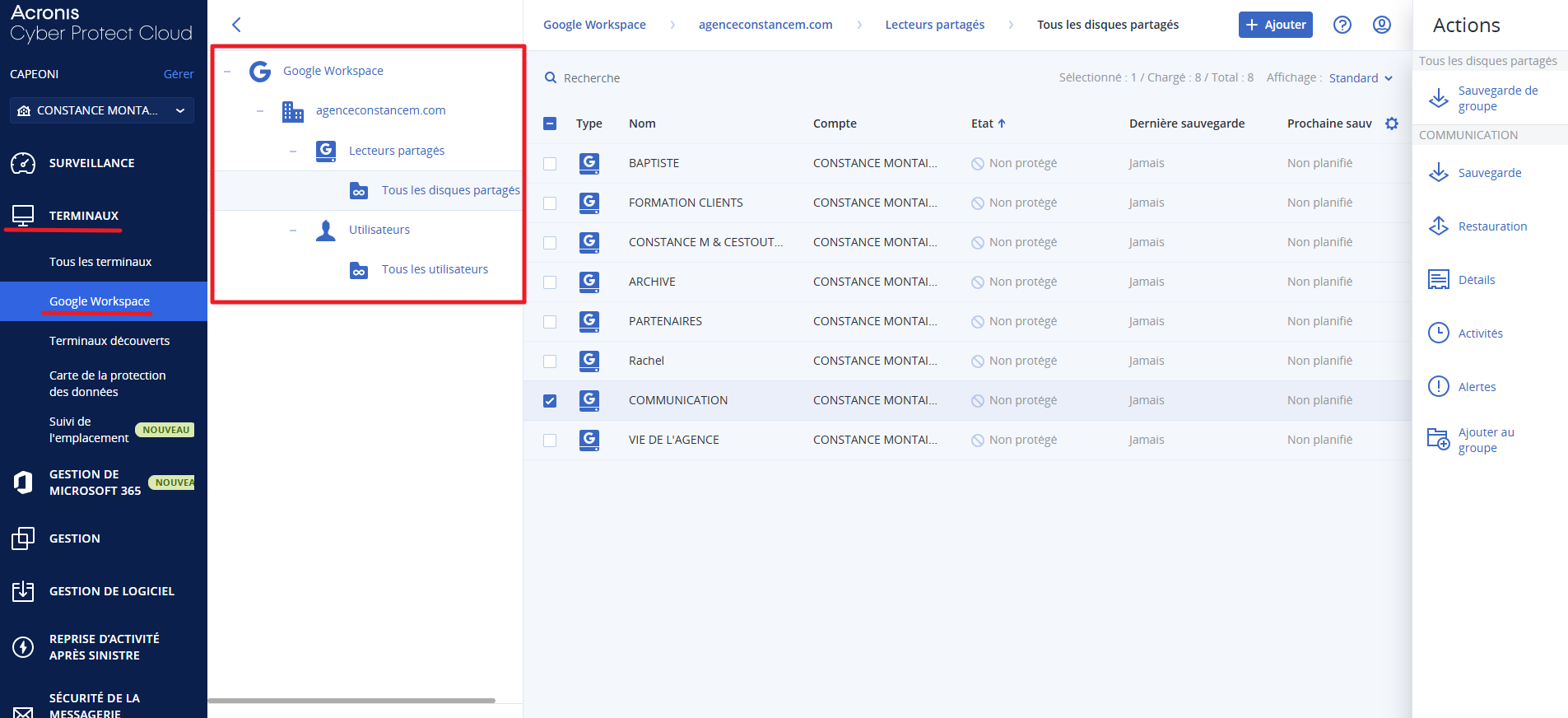
Task: Collapse the Google Workspace tree node
Action: (227, 72)
